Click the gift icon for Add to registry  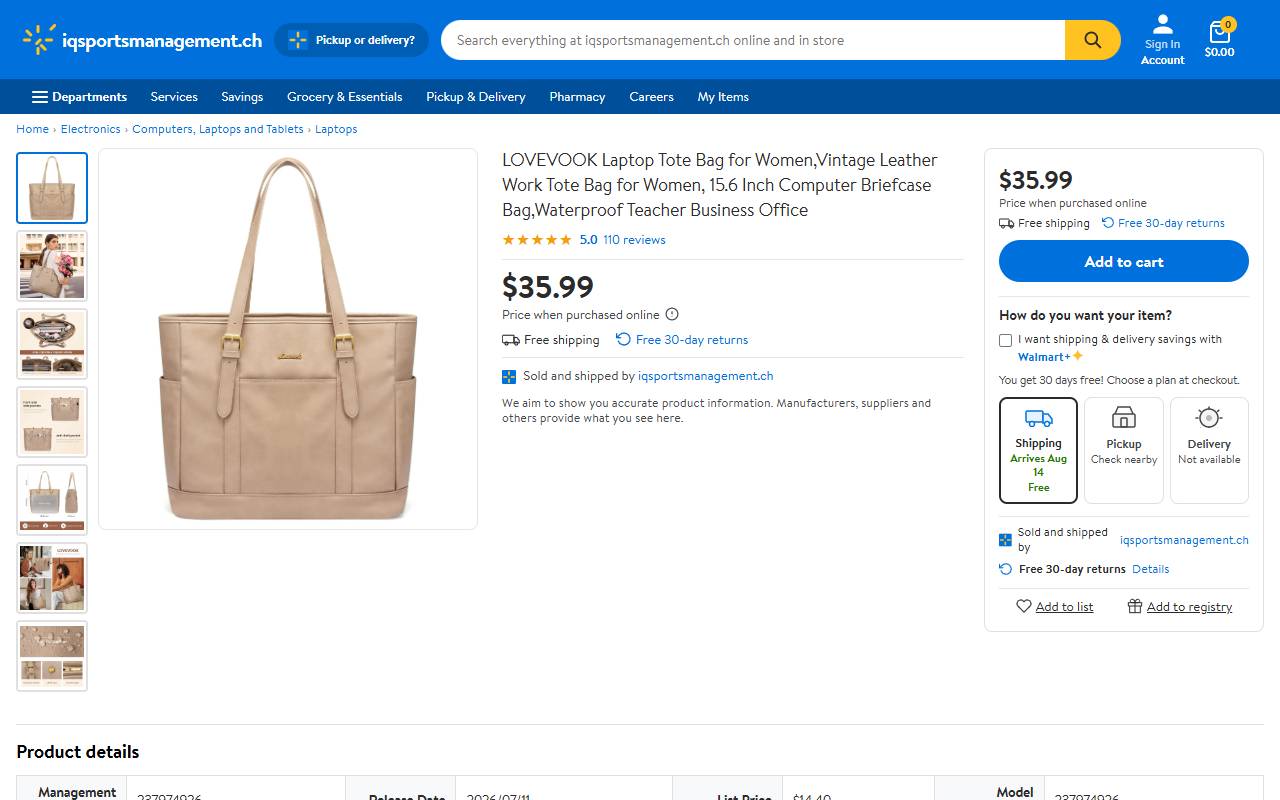coord(1135,606)
